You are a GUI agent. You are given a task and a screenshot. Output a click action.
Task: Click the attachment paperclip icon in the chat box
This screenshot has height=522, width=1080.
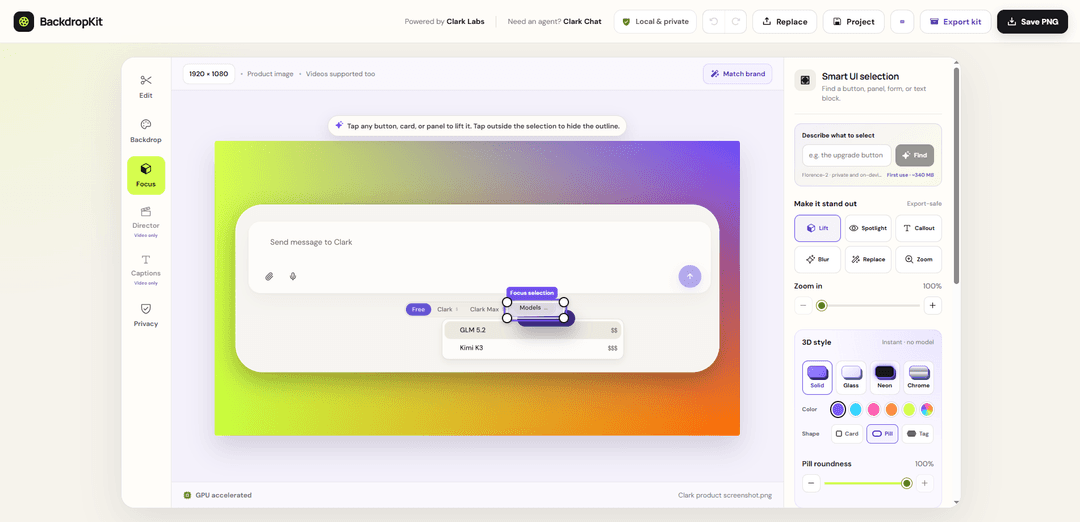pos(269,276)
